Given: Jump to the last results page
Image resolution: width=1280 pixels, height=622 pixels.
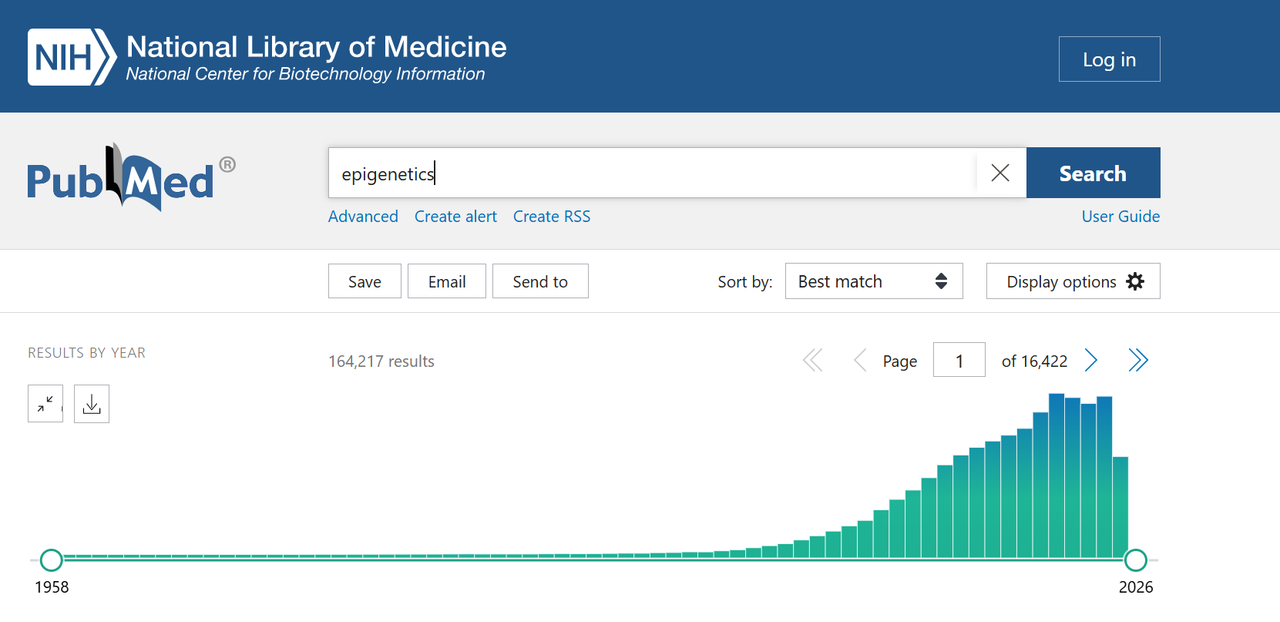Looking at the screenshot, I should tap(1138, 361).
